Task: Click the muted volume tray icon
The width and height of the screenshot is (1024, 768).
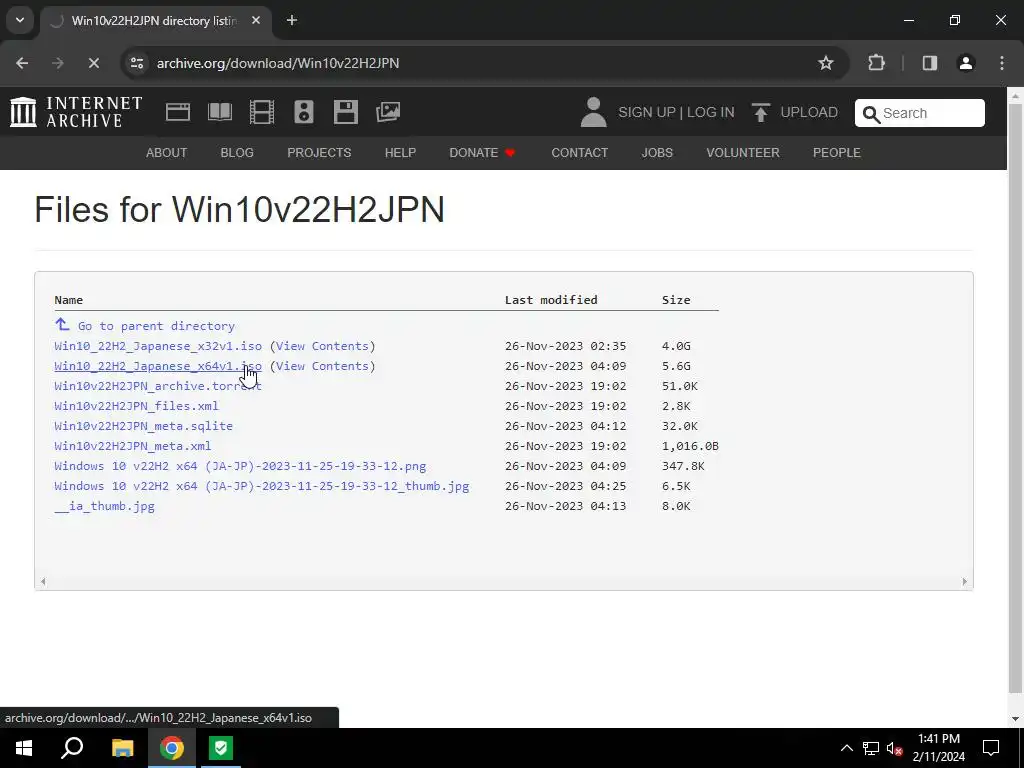Action: point(895,748)
